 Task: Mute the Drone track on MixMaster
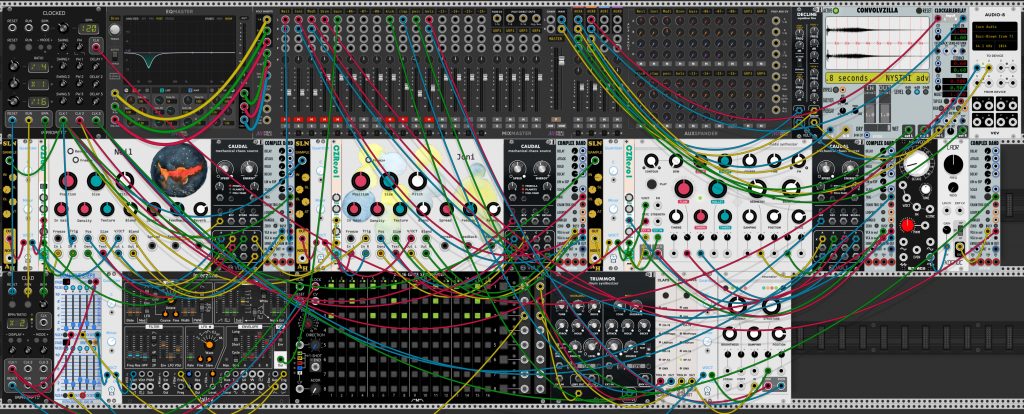(325, 120)
